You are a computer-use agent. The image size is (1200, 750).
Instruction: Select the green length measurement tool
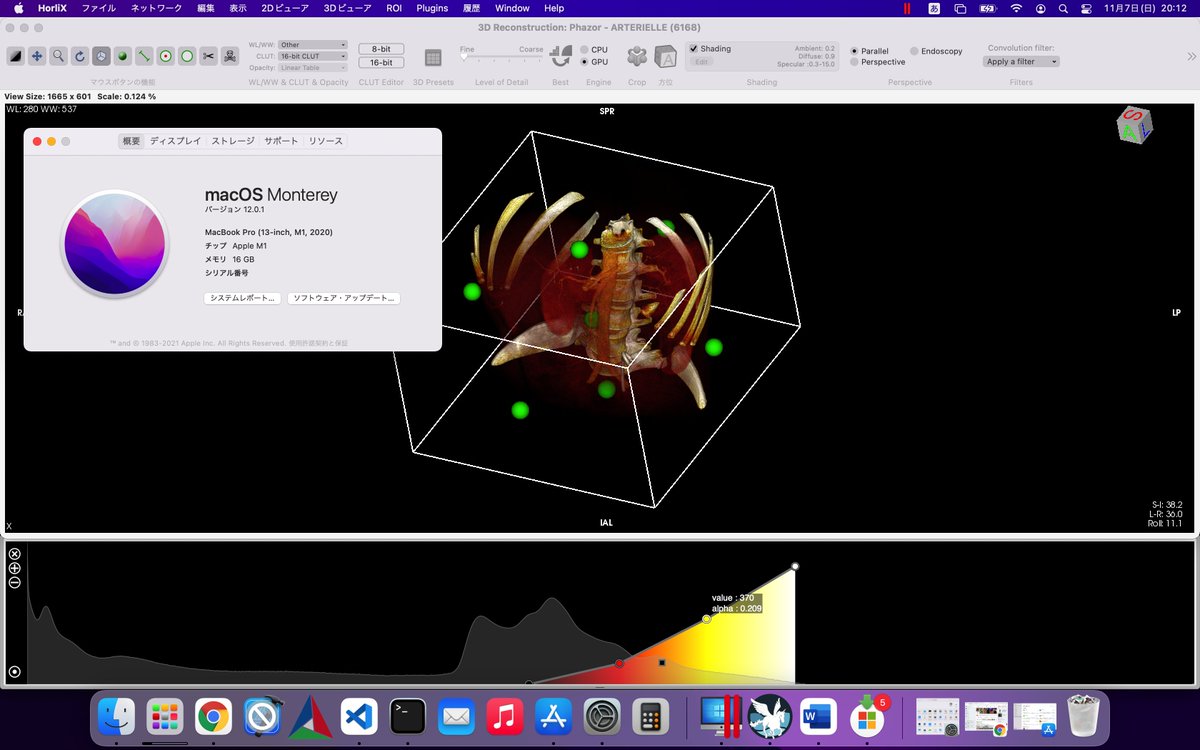144,56
